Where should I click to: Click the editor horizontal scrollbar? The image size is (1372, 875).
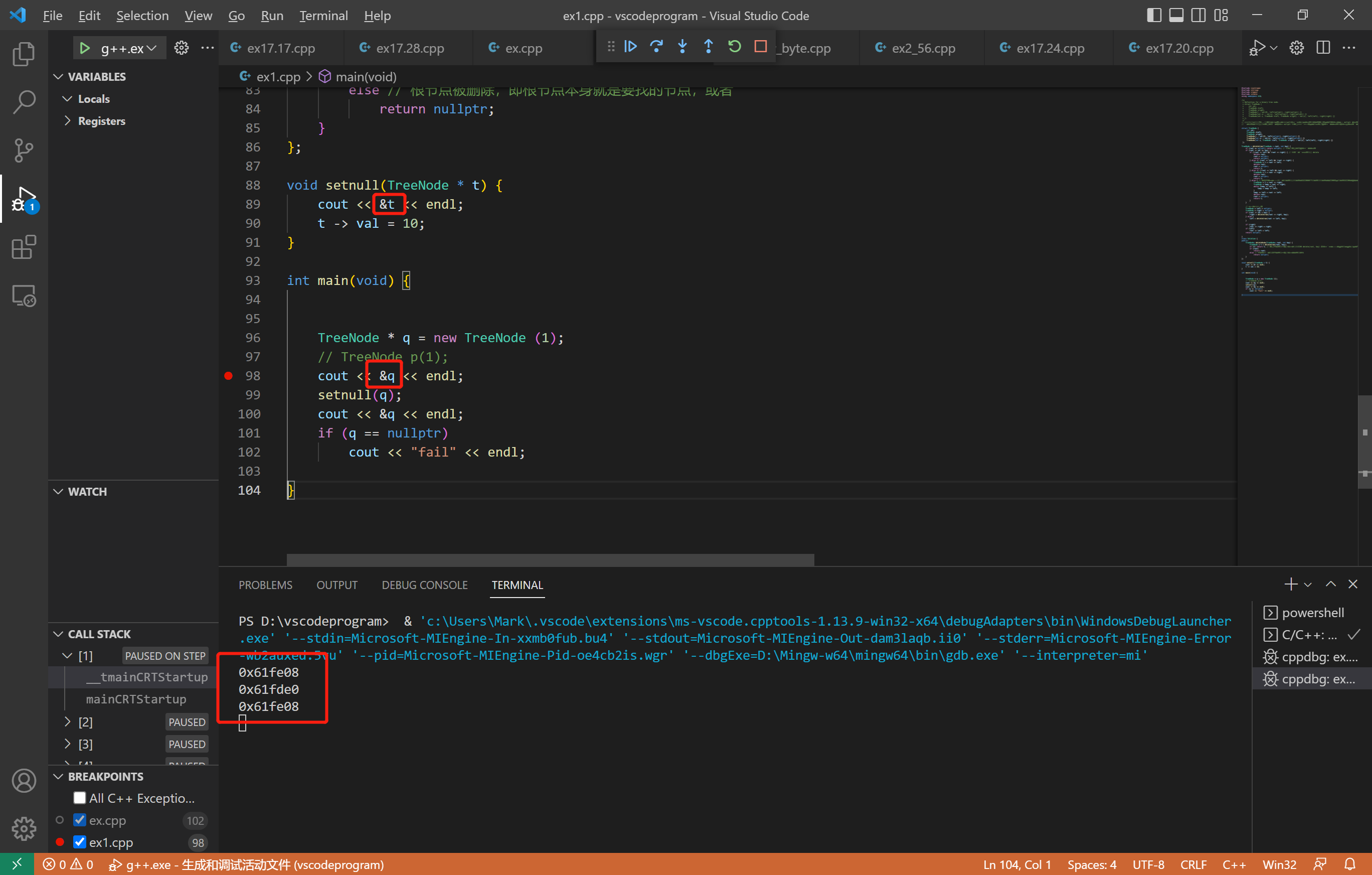pos(551,560)
